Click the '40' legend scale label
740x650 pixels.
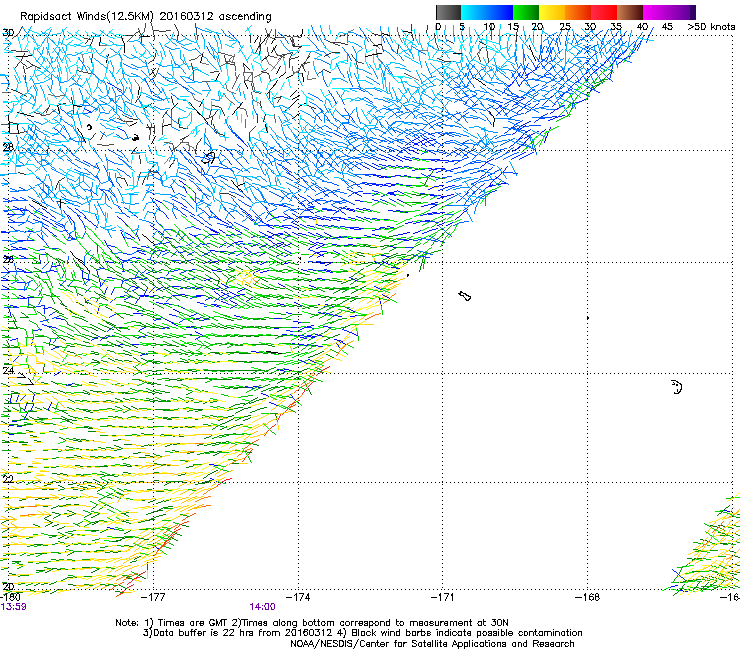click(x=642, y=26)
